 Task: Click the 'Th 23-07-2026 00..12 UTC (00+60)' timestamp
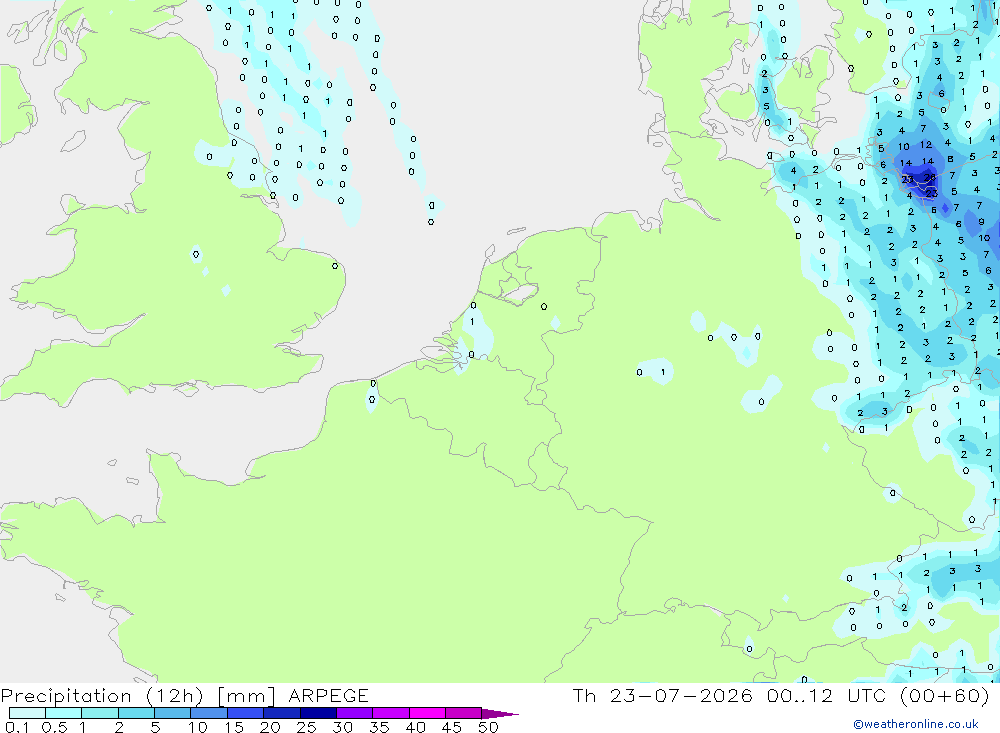click(781, 695)
